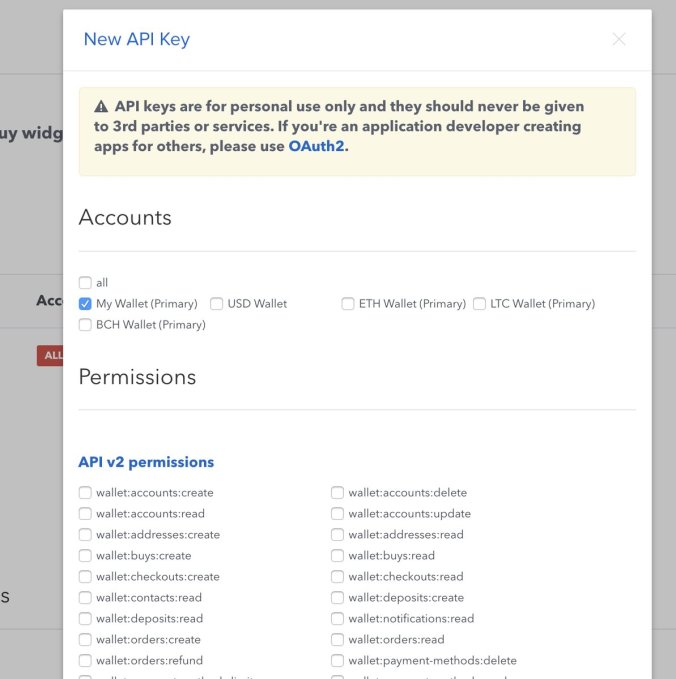Check the wallet:accounts:delete permission
Image resolution: width=676 pixels, height=679 pixels.
point(338,493)
